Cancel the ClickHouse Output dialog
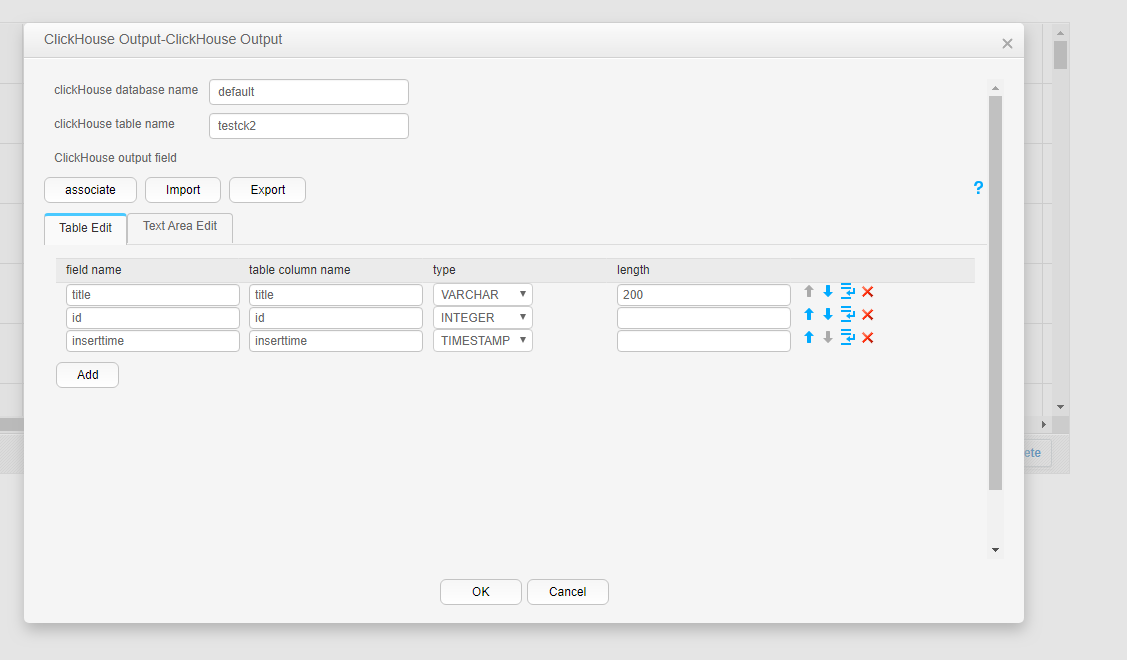This screenshot has height=660, width=1127. click(x=568, y=592)
